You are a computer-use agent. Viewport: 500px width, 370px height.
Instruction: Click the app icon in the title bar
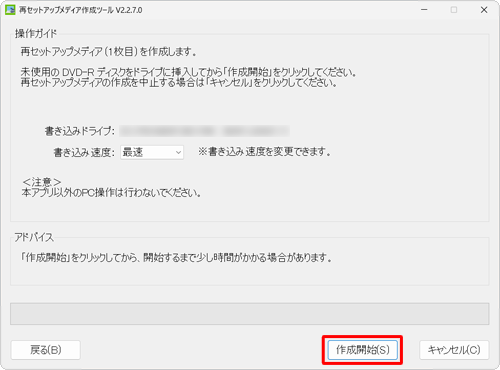point(10,10)
